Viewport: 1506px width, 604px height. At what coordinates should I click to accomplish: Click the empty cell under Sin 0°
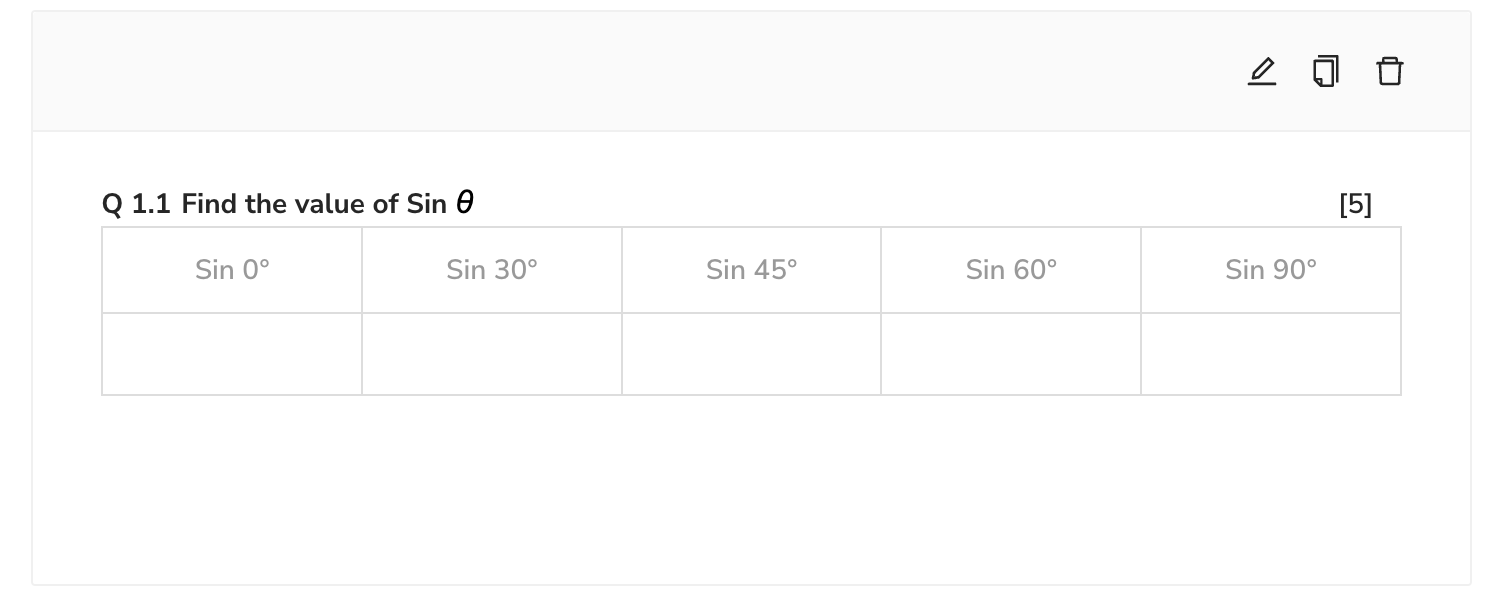(232, 354)
